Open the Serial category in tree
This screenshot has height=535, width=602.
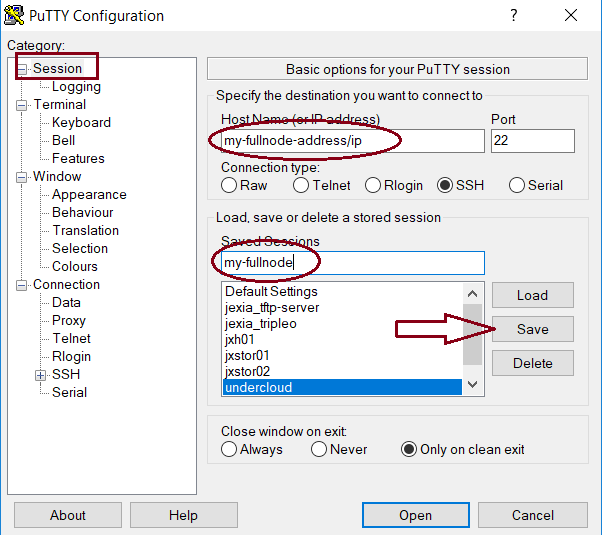coord(69,393)
